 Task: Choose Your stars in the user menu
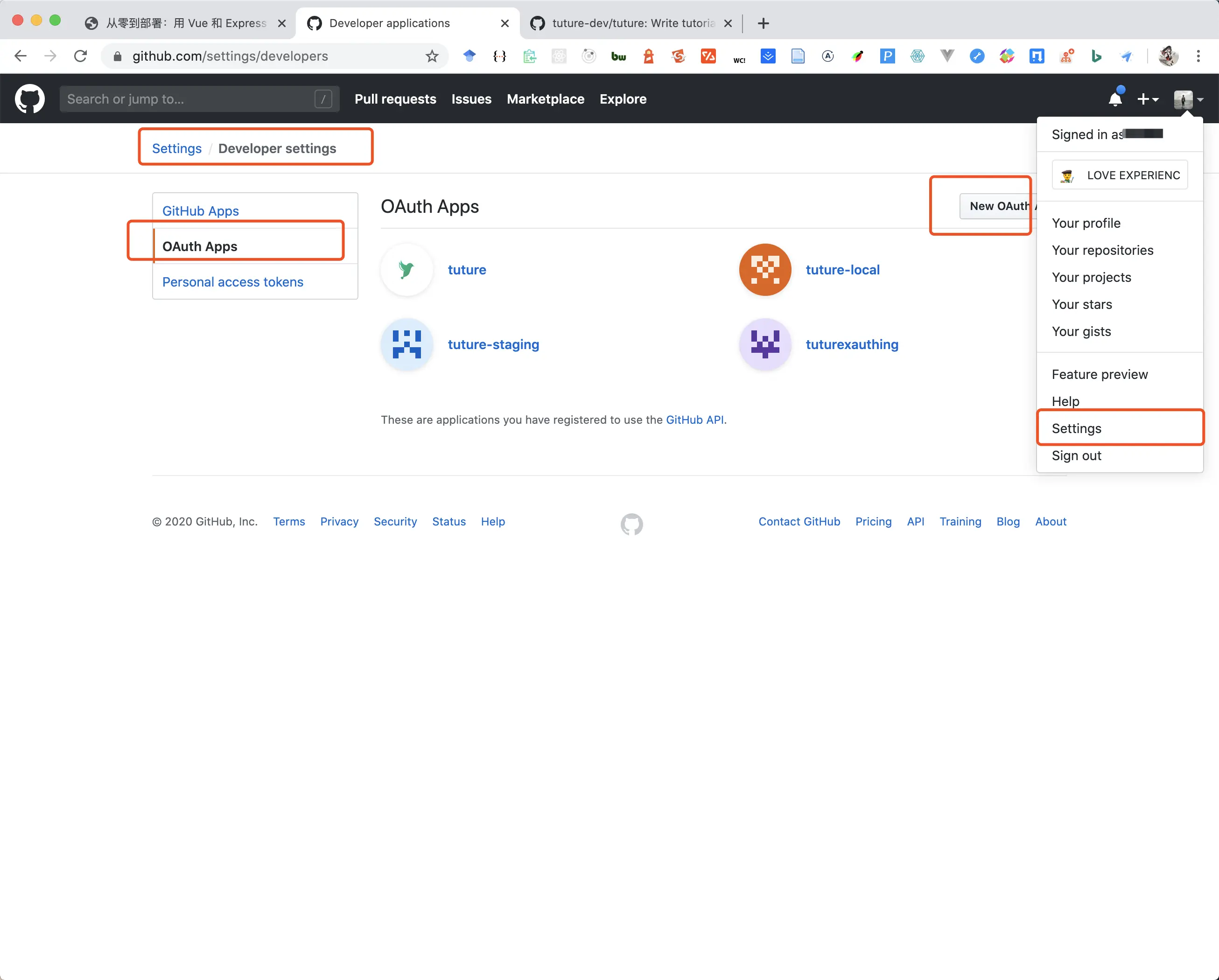(1120, 305)
